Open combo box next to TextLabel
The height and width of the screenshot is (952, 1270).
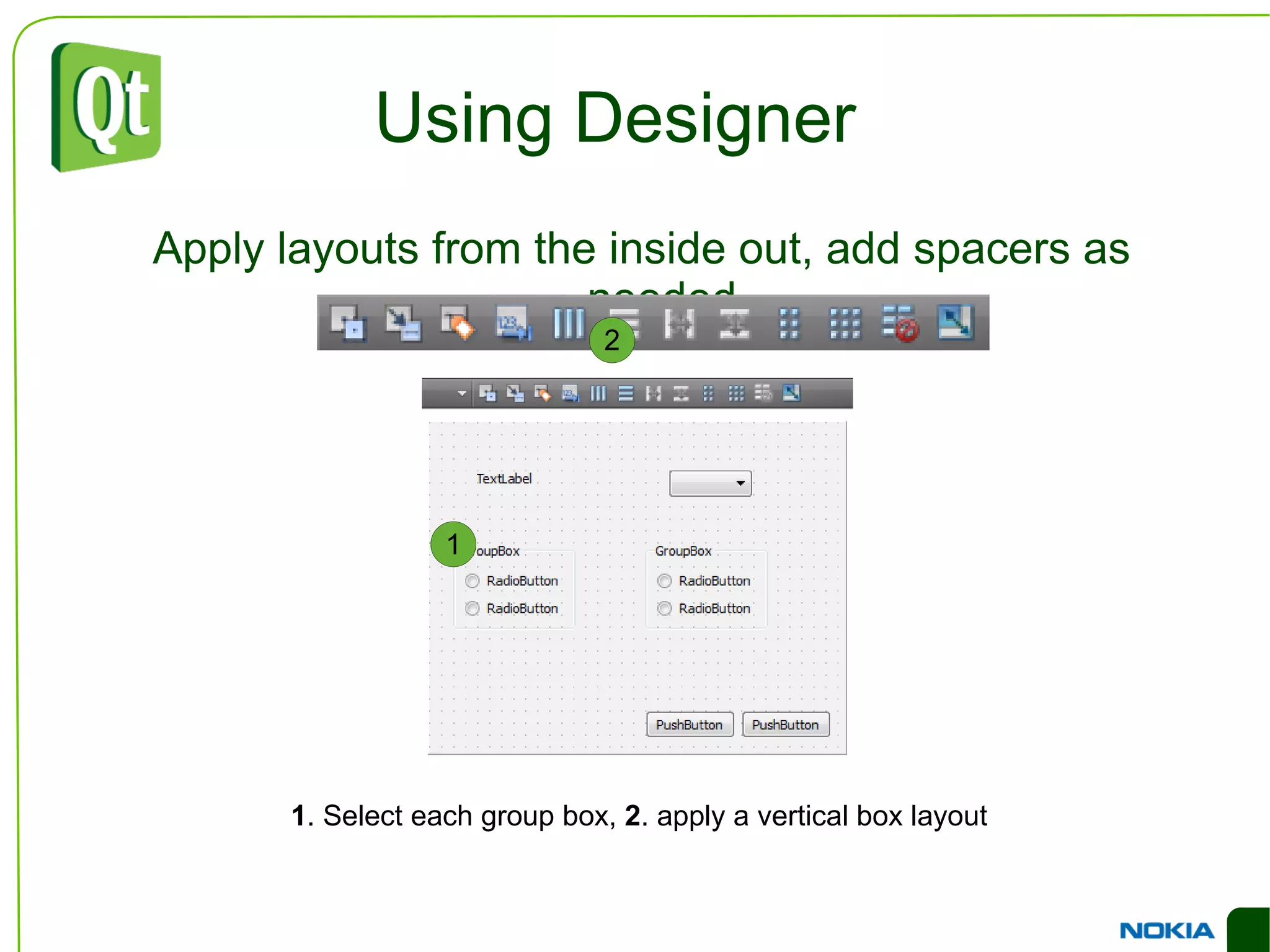click(711, 483)
